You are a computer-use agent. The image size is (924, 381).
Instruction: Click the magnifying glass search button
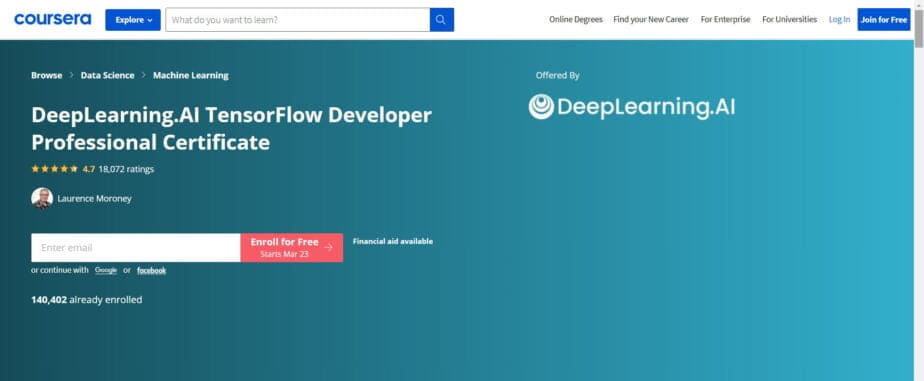(441, 20)
